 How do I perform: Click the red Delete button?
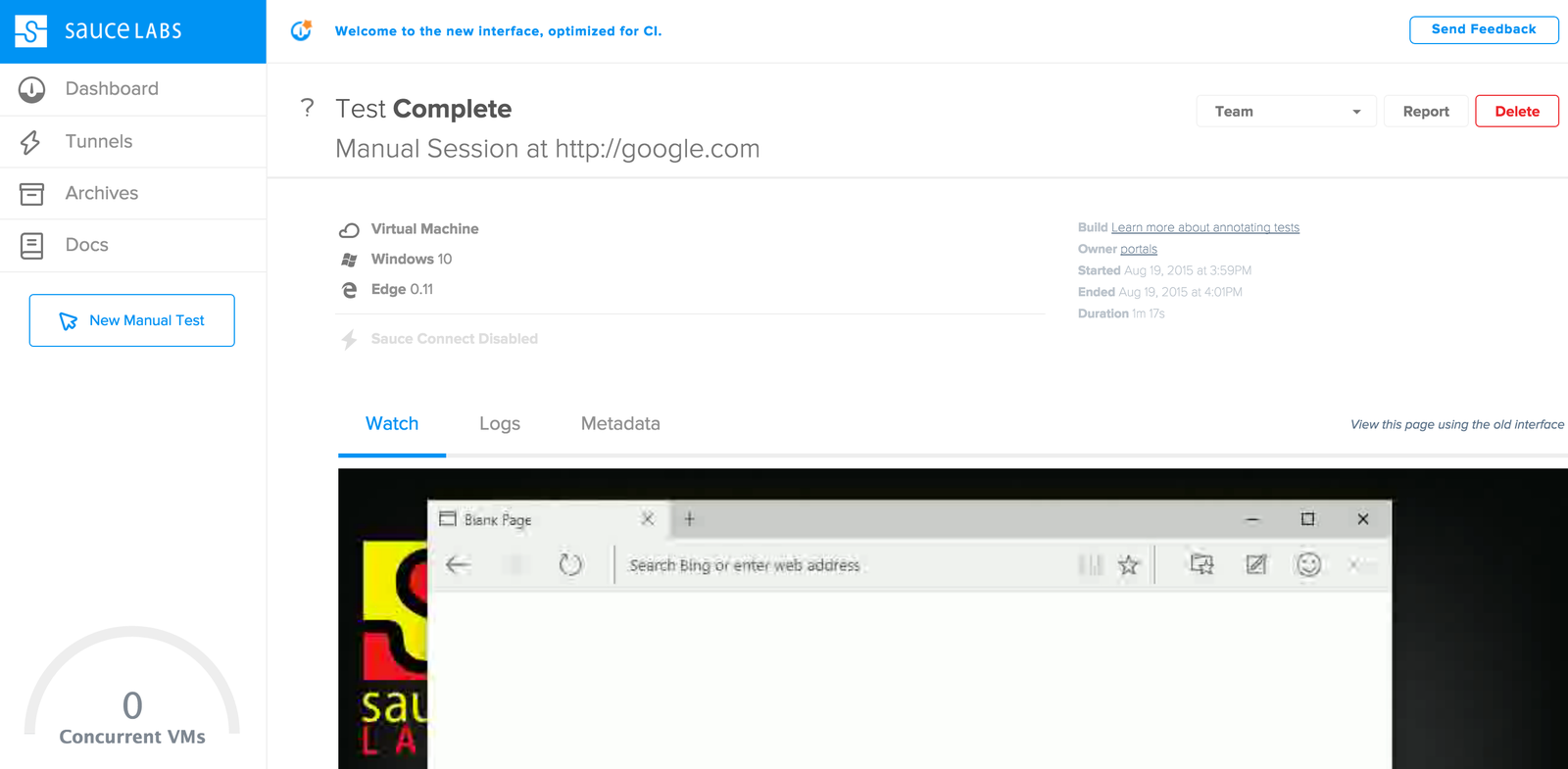(x=1516, y=112)
